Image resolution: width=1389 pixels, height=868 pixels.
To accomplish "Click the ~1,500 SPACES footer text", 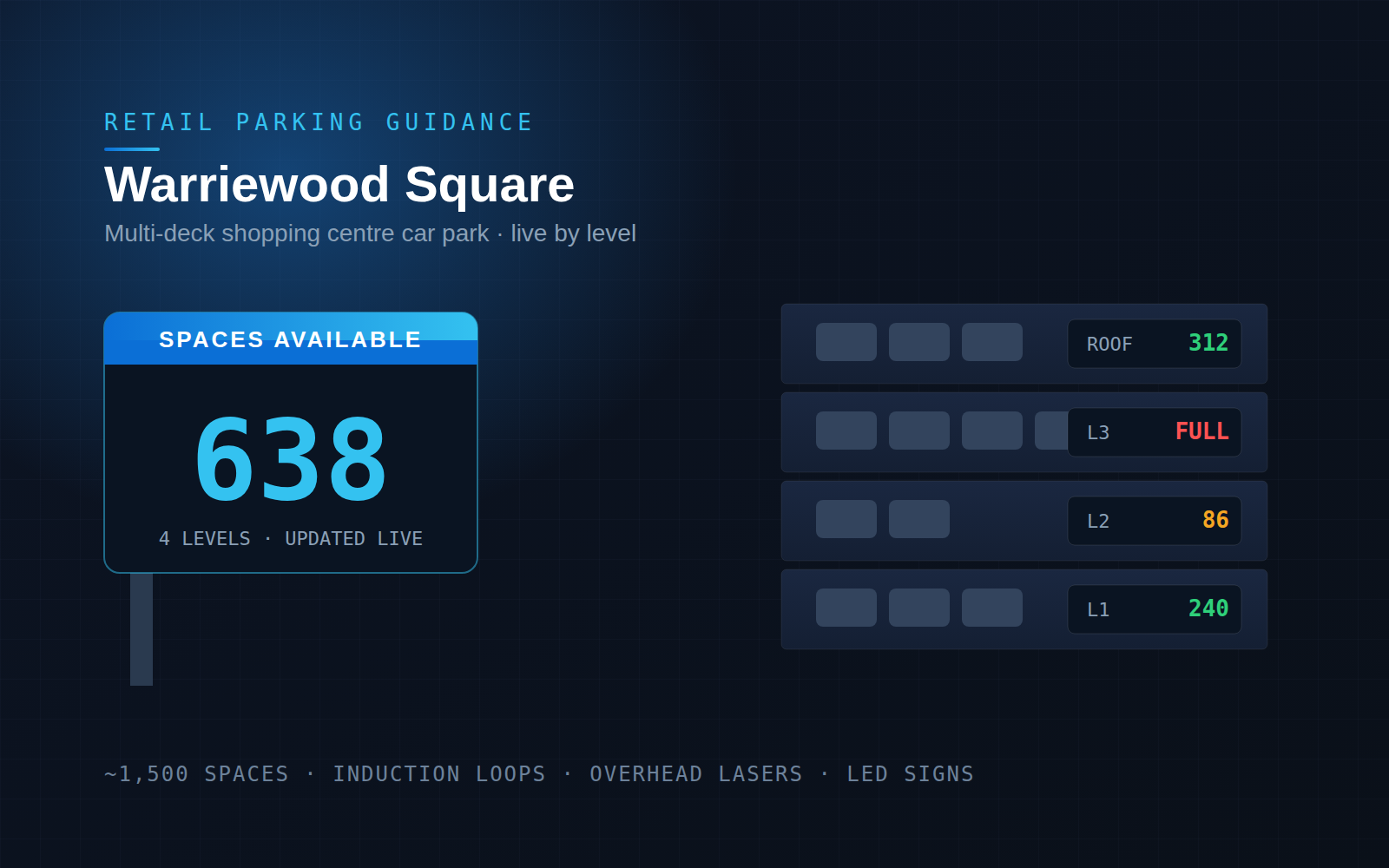I will [196, 774].
